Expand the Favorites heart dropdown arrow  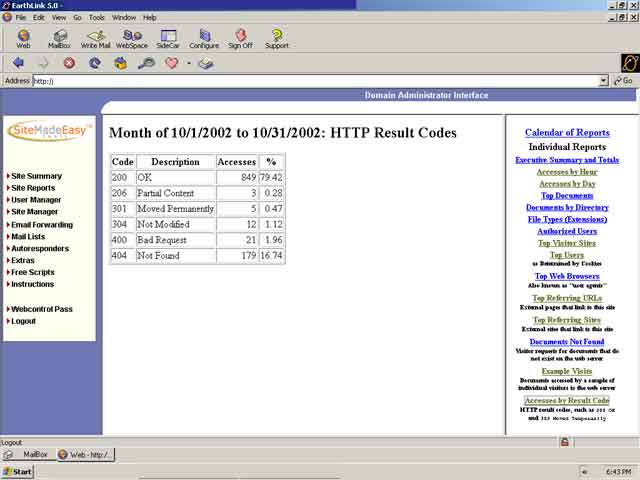[188, 63]
